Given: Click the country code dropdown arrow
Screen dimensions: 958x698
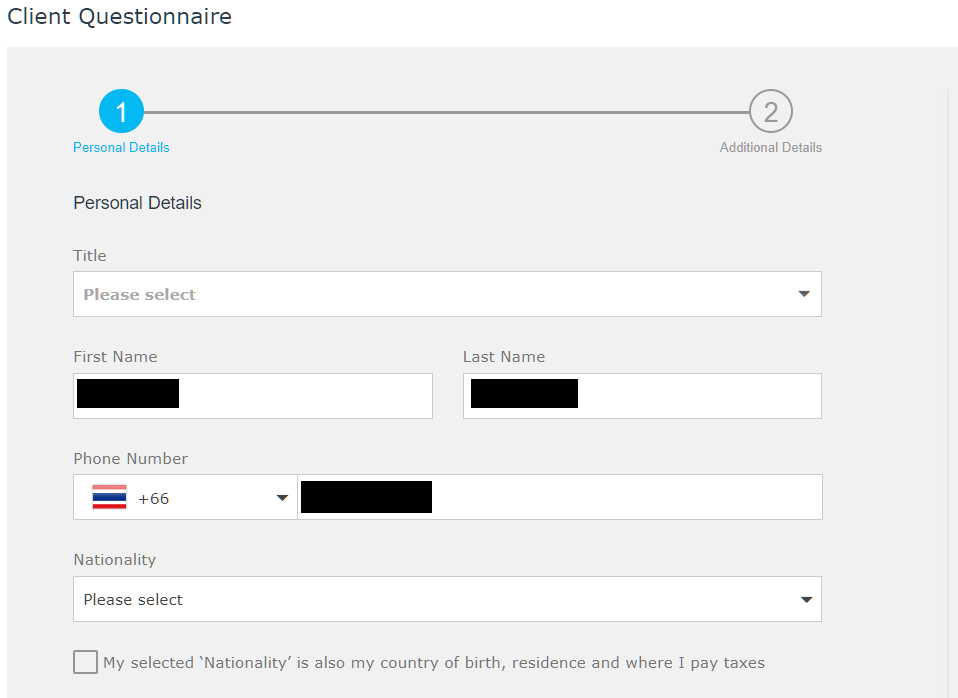Looking at the screenshot, I should (x=282, y=498).
